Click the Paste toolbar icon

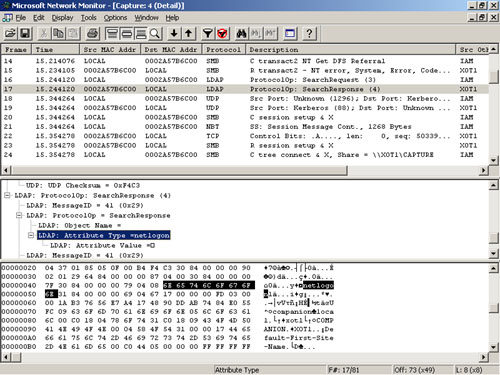tap(73, 33)
